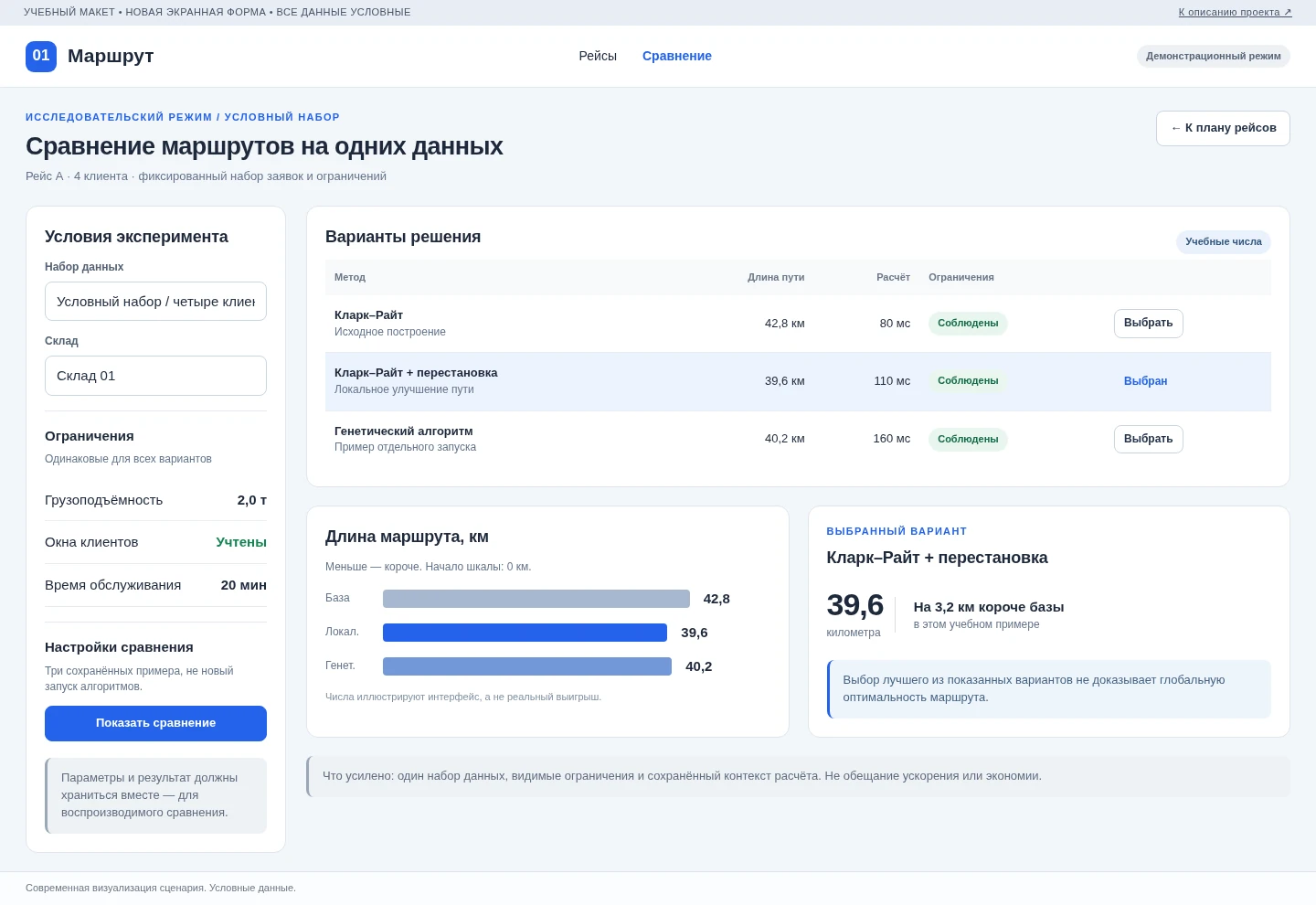The image size is (1316, 905).
Task: Select Выбрать for Генетический алгоритм row
Action: (1148, 439)
